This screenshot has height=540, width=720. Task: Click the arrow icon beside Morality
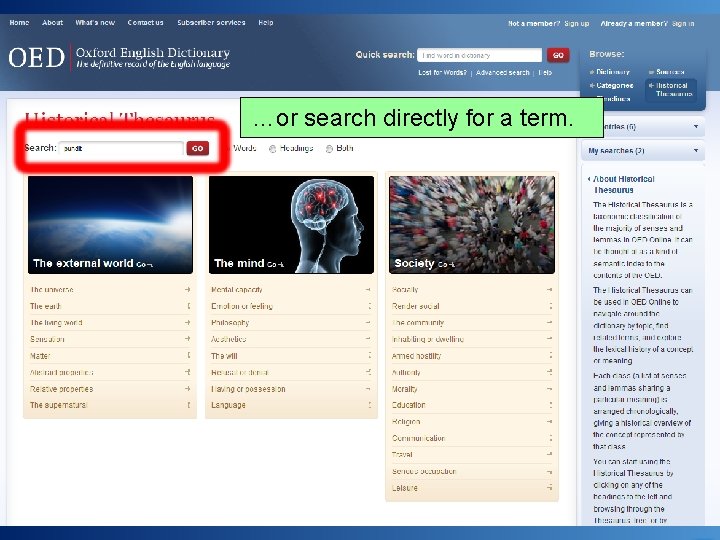(x=550, y=388)
